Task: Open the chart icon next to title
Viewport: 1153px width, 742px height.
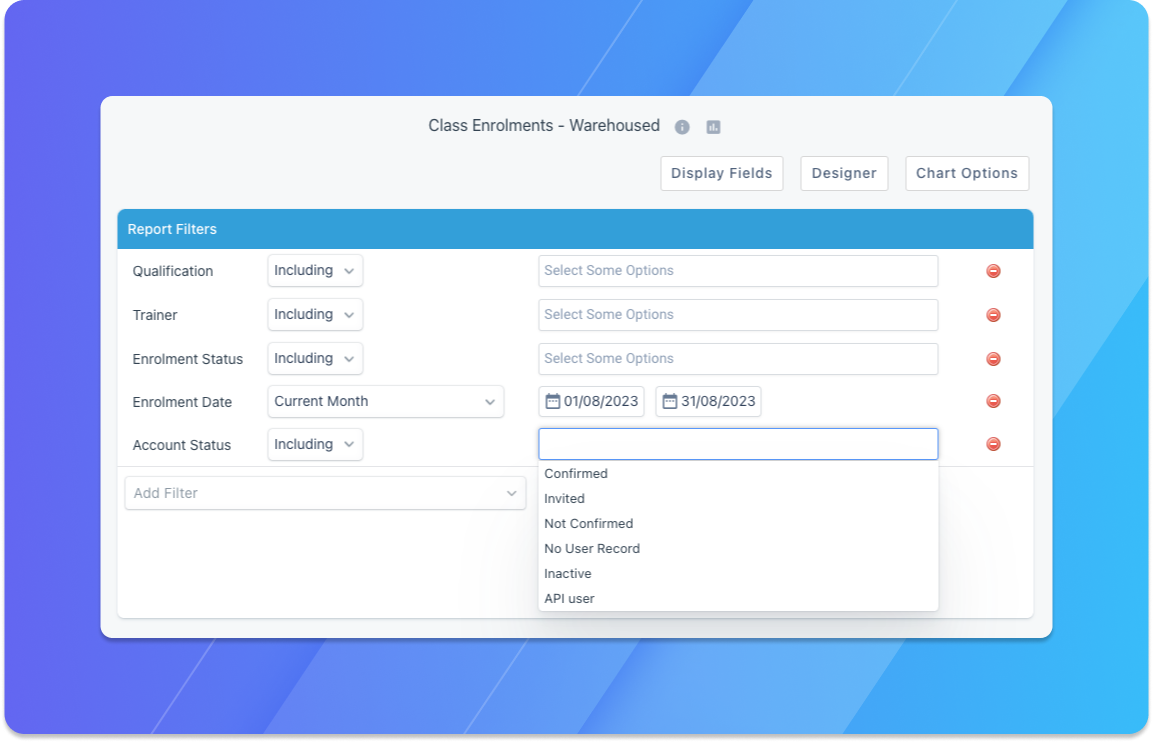Action: pyautogui.click(x=713, y=127)
